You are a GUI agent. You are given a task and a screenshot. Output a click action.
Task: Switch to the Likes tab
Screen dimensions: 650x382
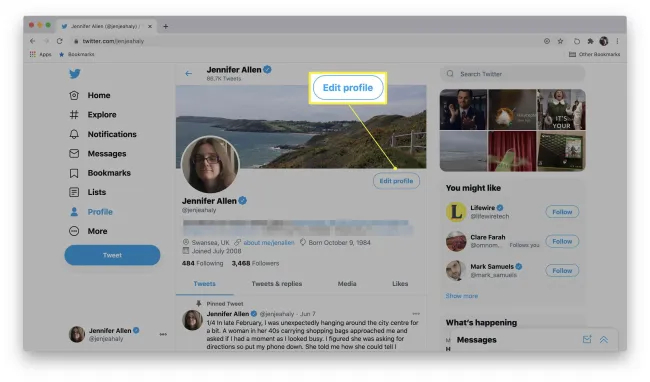[400, 284]
